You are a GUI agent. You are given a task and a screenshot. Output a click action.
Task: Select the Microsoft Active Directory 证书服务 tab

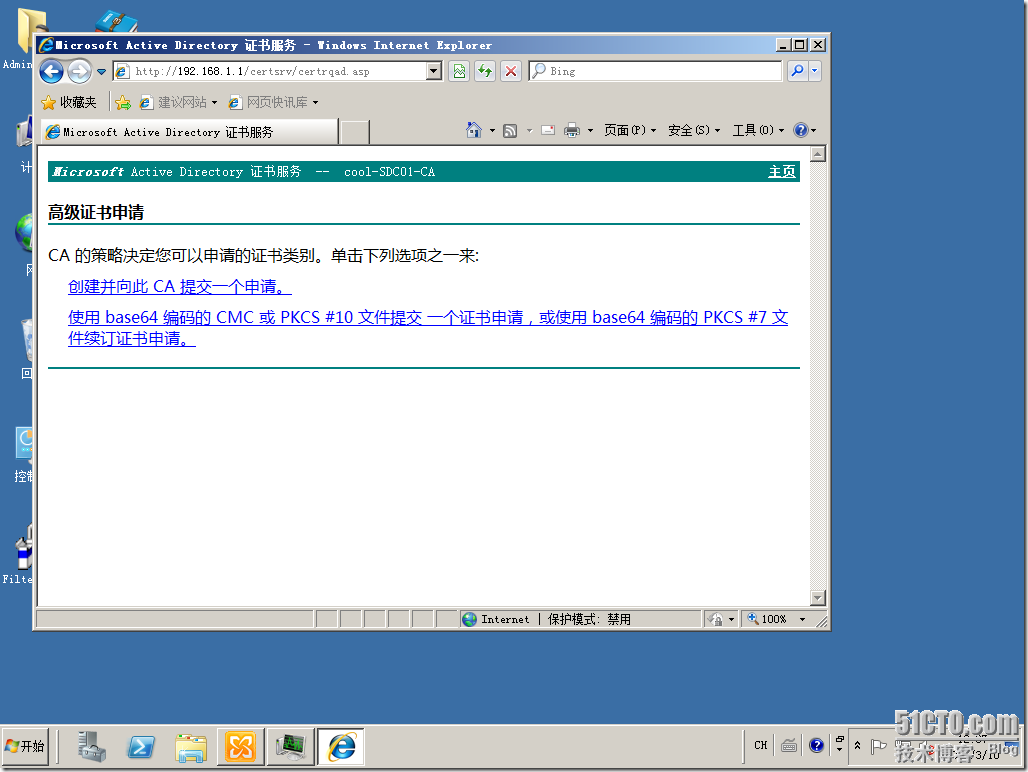tap(190, 131)
